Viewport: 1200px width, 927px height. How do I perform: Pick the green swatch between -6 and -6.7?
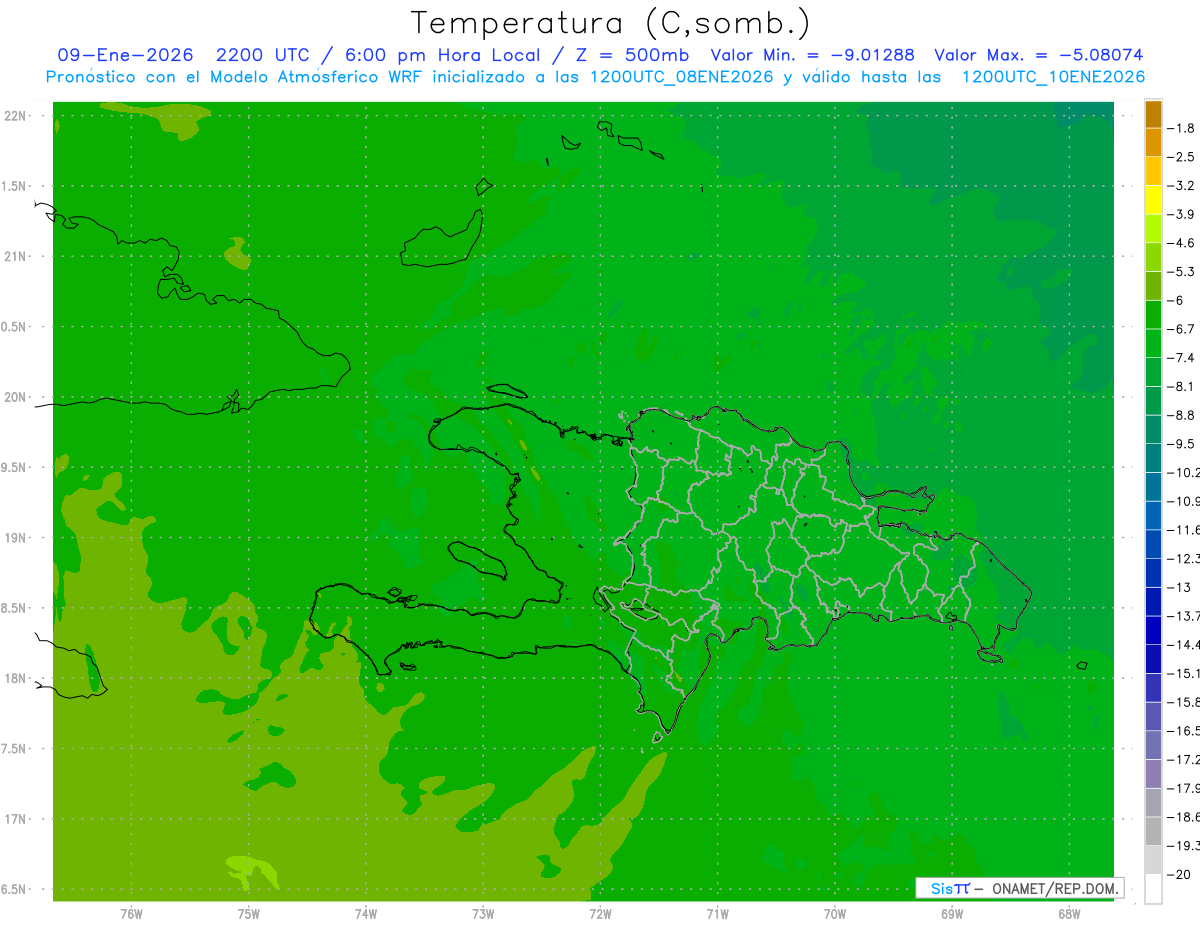click(x=1153, y=315)
